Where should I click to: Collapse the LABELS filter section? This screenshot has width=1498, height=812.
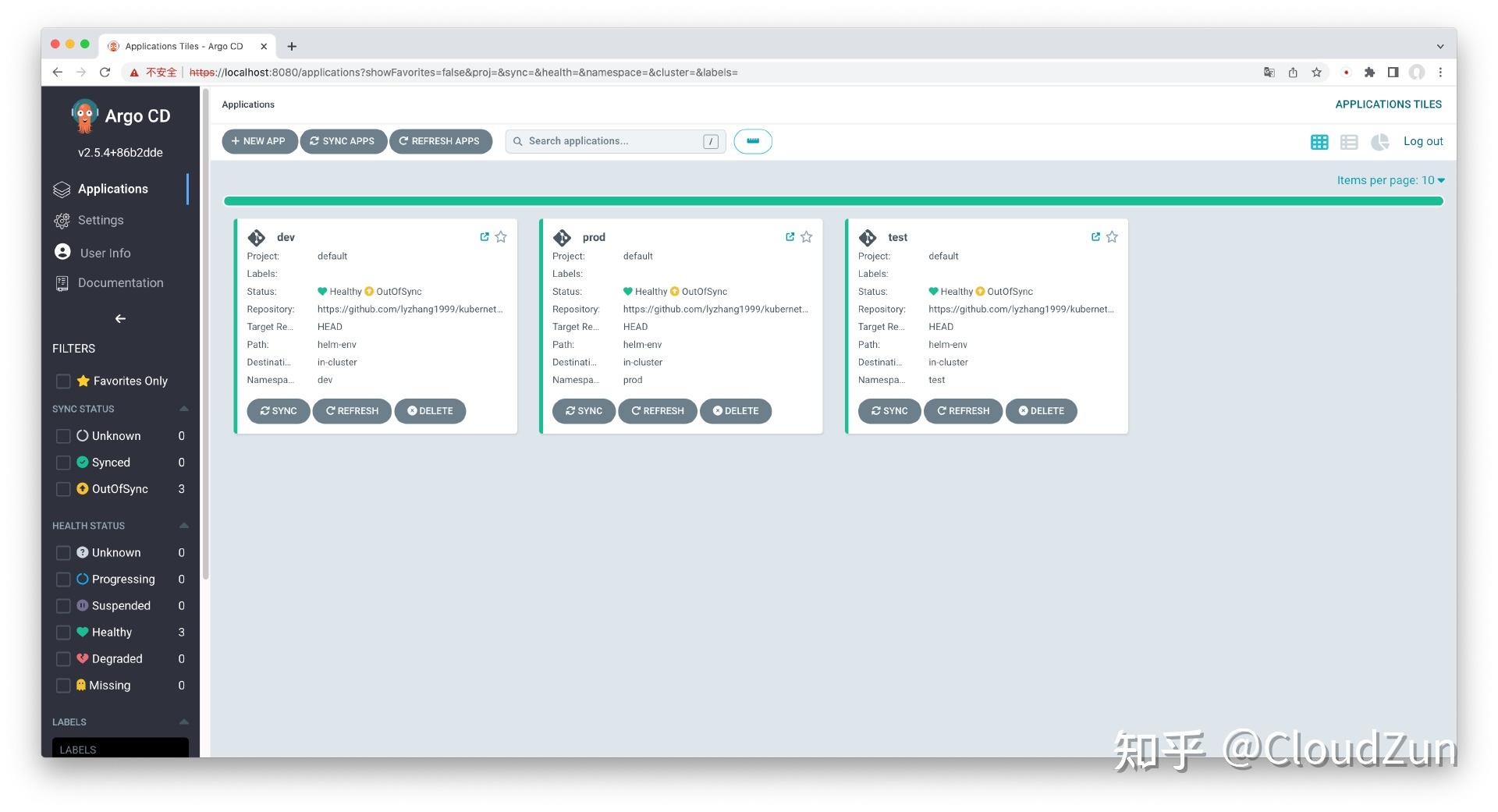184,722
